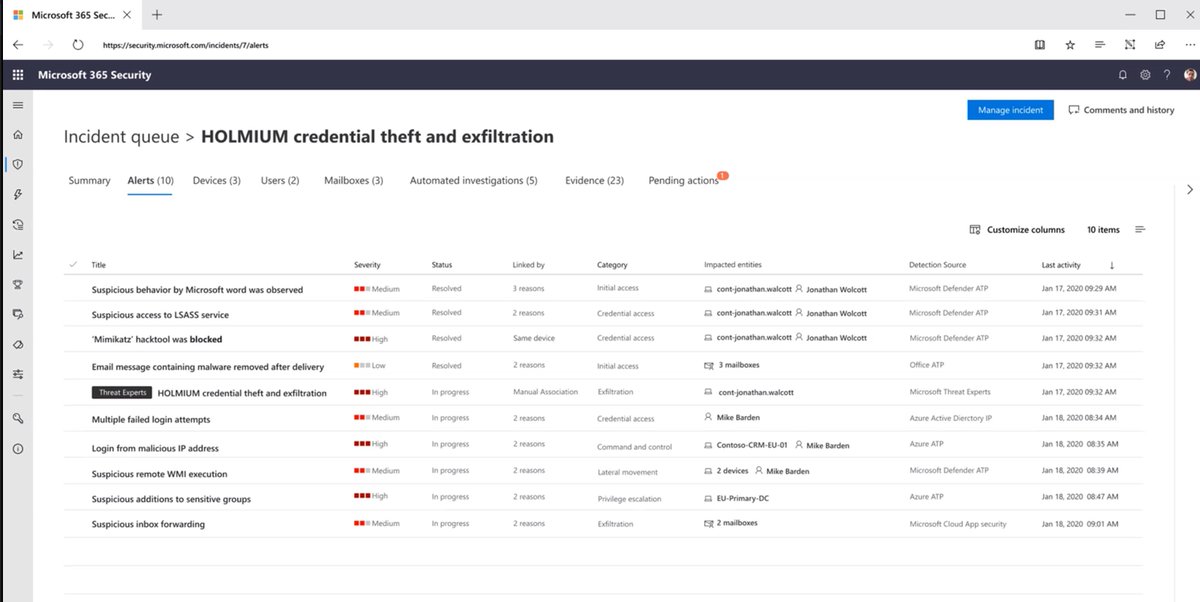
Task: Click the Manage incident button
Action: tap(1010, 110)
